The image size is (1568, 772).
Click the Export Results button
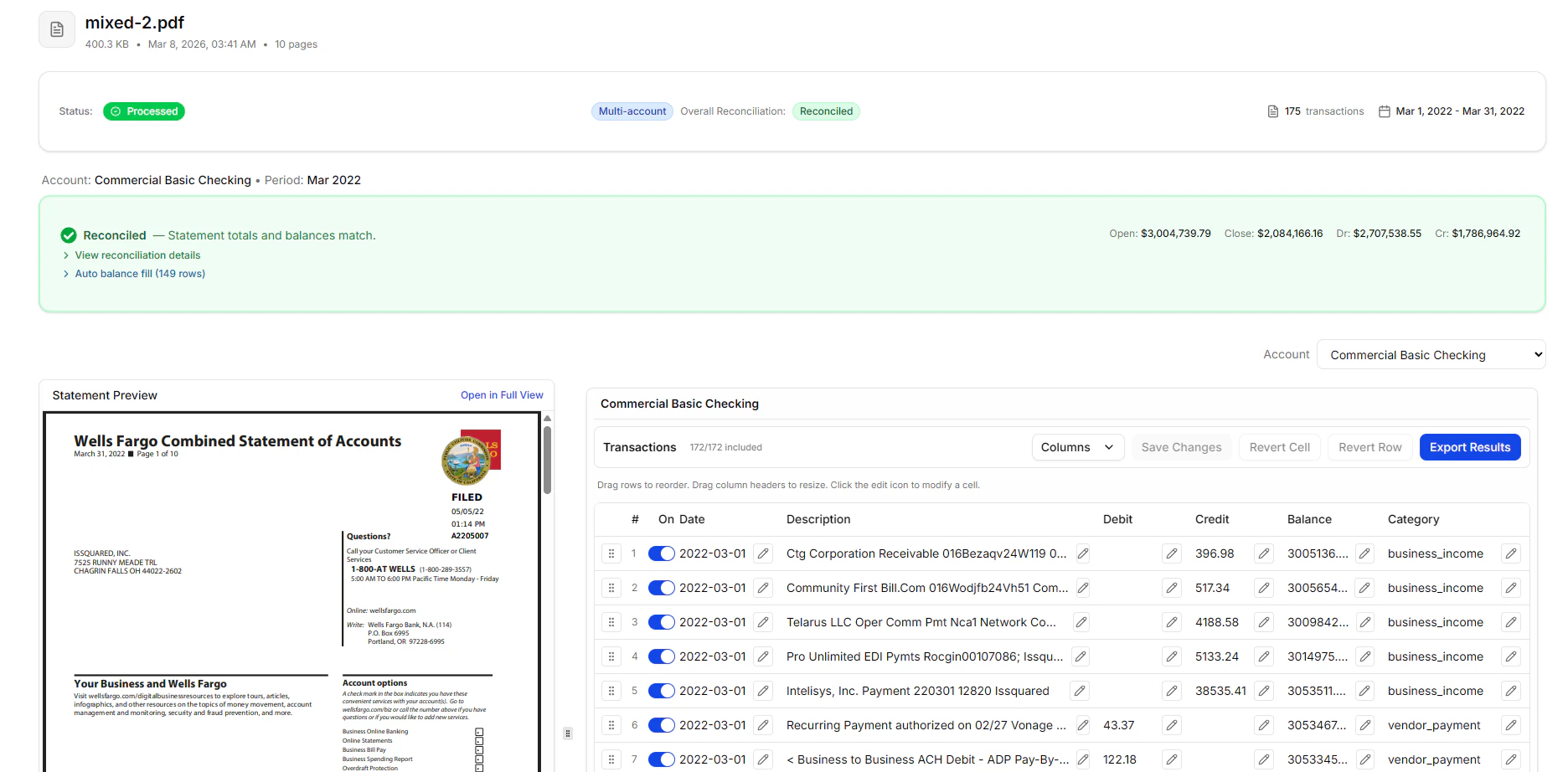(1470, 446)
